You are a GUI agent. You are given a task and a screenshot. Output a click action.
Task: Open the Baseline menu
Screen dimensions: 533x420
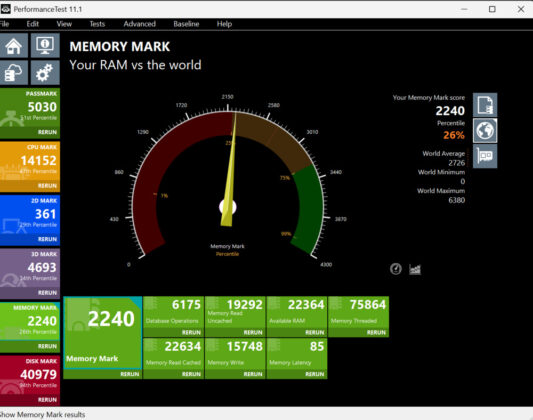(186, 24)
